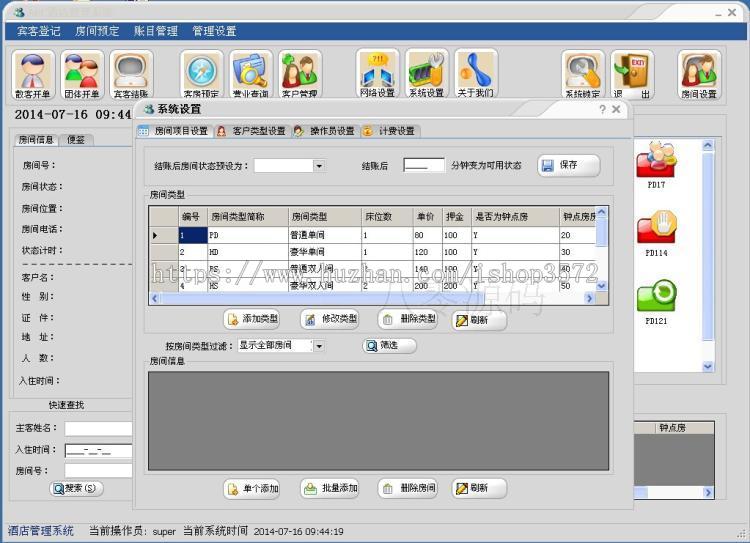Click 系统锁定 system lock icon
The width and height of the screenshot is (750, 543).
583,75
